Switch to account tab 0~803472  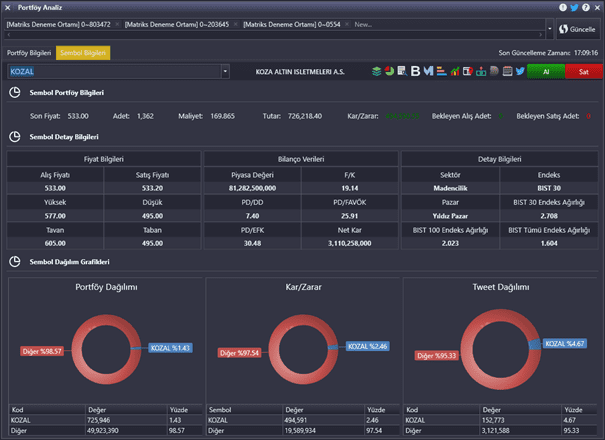[x=58, y=24]
